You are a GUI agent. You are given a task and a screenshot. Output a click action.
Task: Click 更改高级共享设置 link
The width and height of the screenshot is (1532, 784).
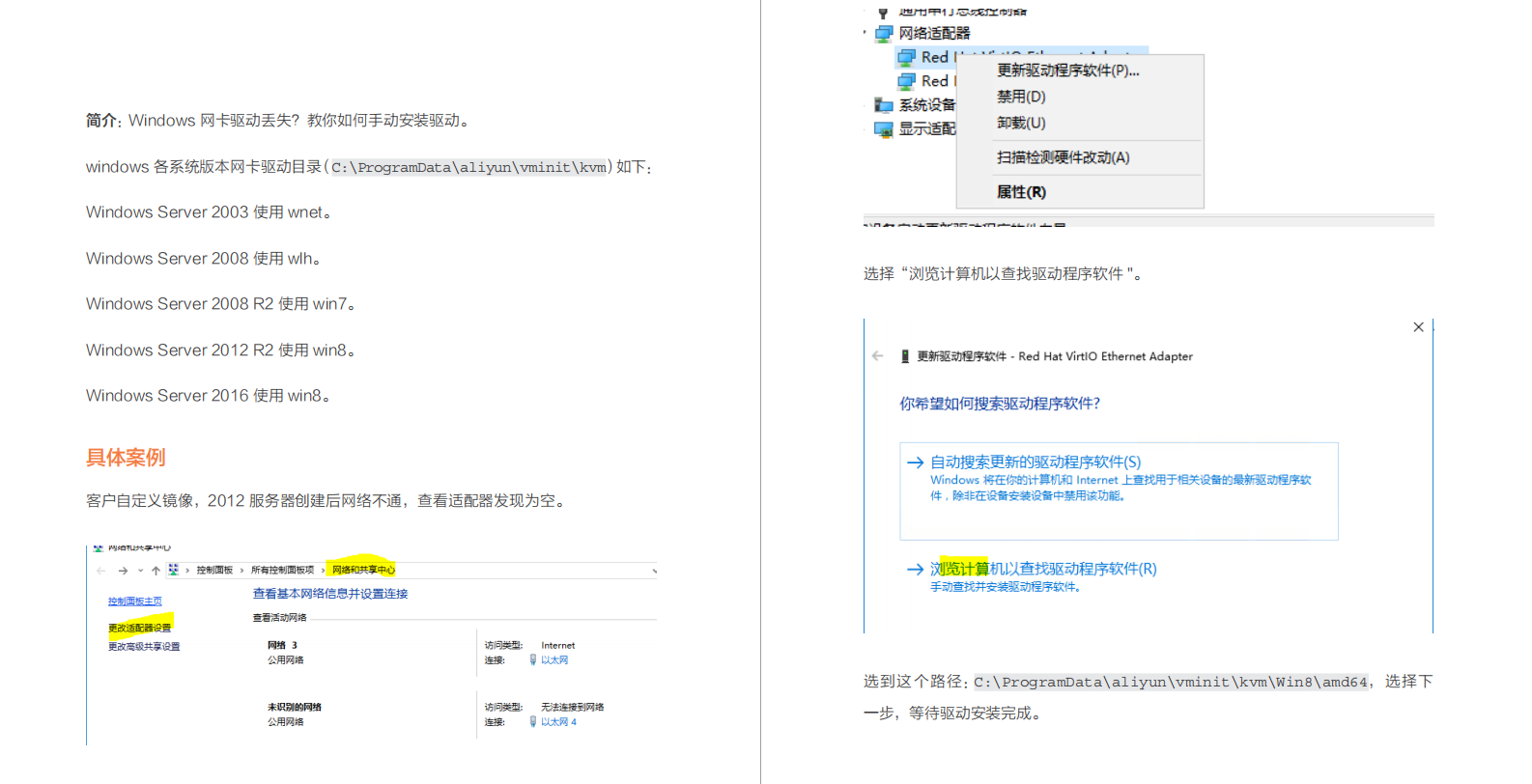(x=144, y=647)
